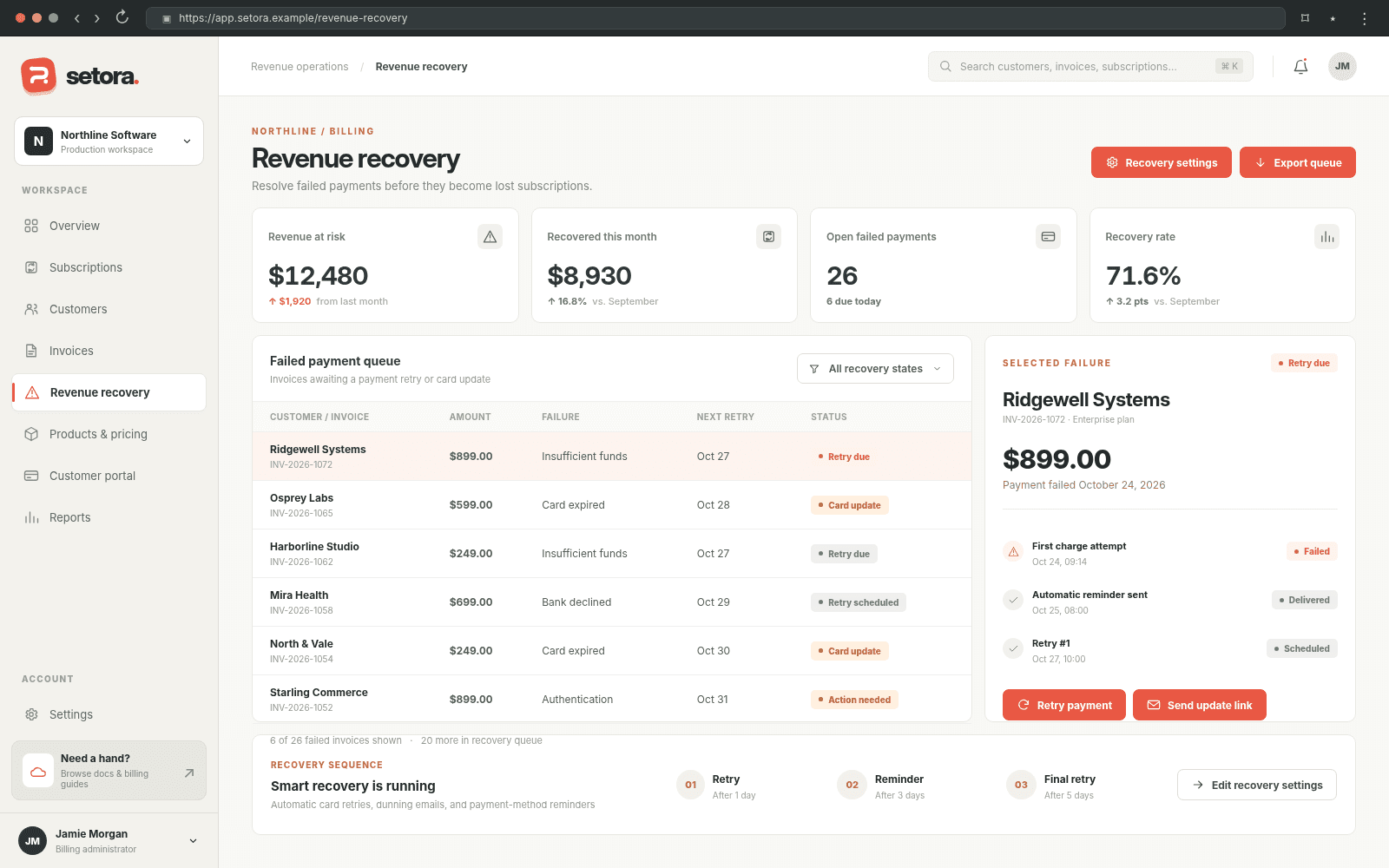
Task: Click the Open failed payments card icon
Action: coord(1048,237)
